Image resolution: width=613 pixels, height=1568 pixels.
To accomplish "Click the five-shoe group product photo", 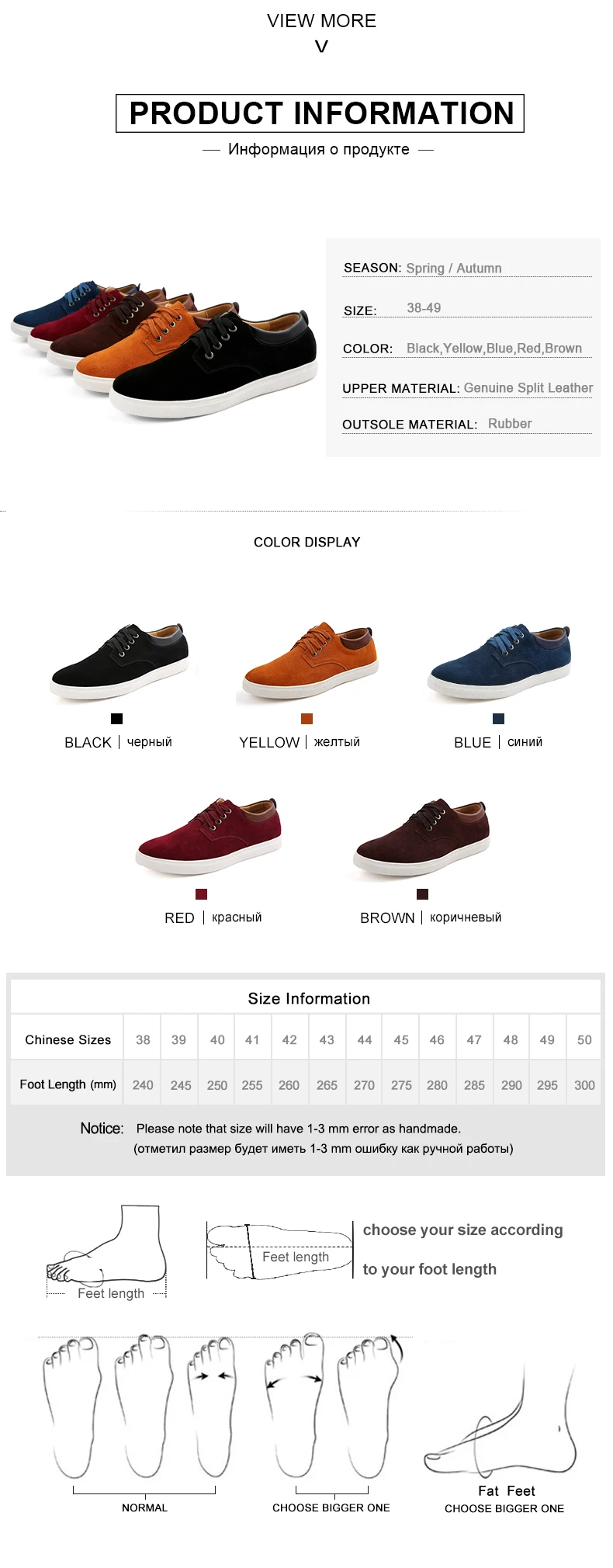I will click(164, 349).
